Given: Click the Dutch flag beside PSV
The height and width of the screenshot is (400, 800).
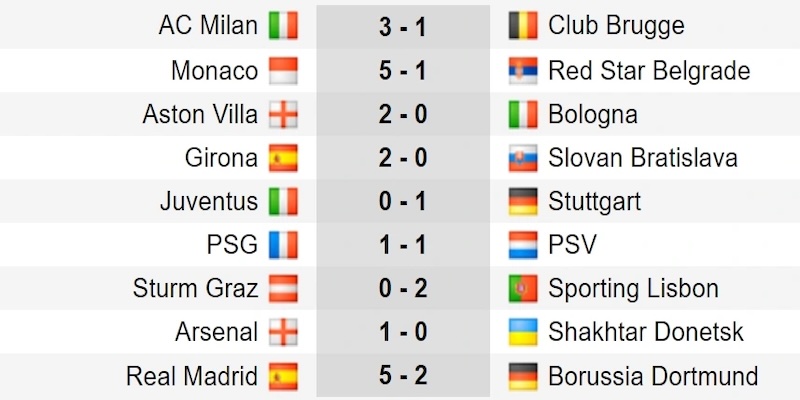Looking at the screenshot, I should [522, 245].
